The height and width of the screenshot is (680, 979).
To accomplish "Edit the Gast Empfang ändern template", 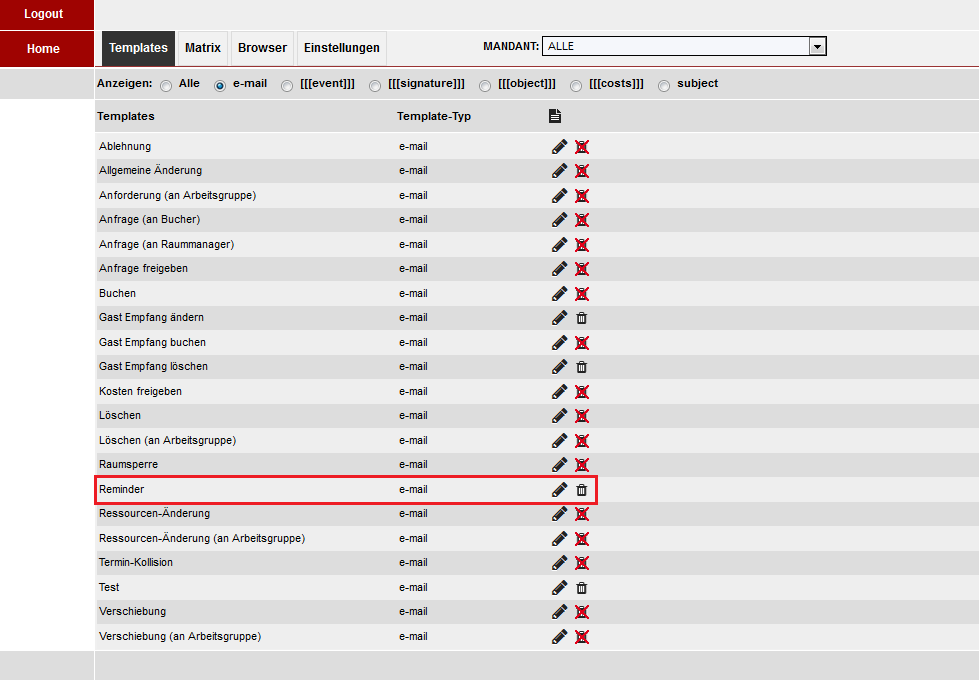I will (x=559, y=318).
